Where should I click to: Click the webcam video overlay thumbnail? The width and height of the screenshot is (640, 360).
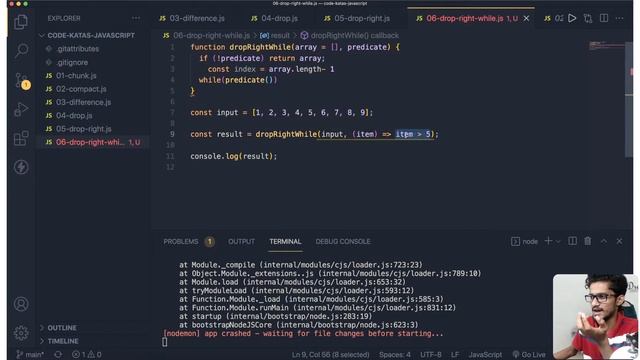(x=595, y=317)
